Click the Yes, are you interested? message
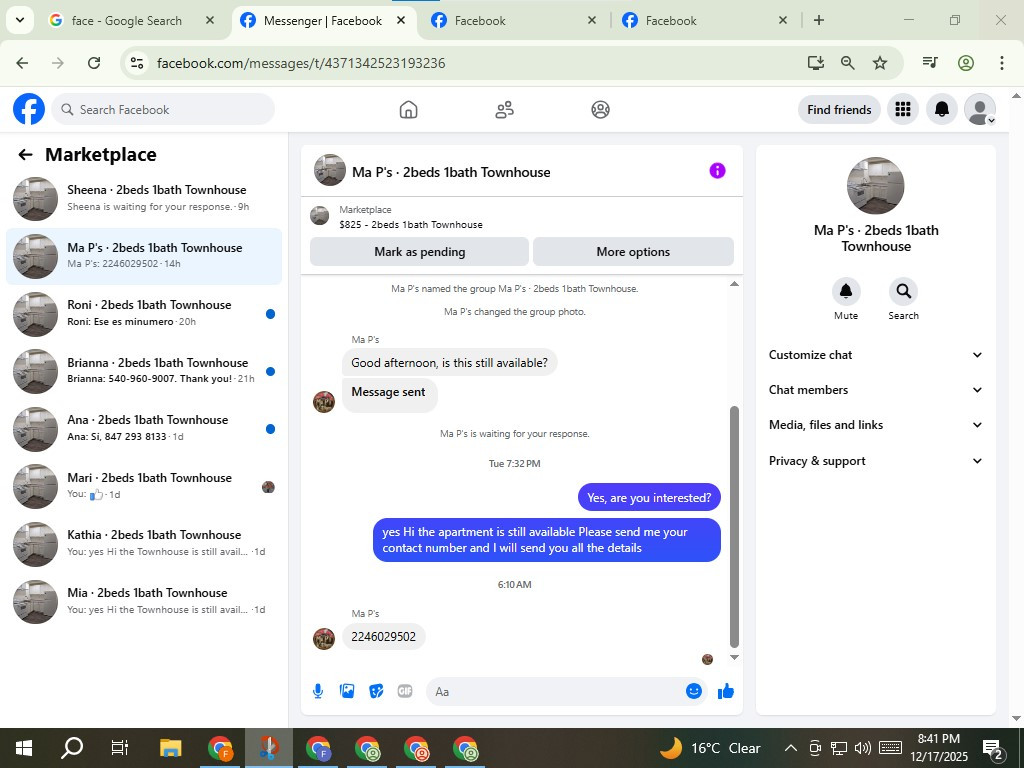Image resolution: width=1024 pixels, height=768 pixels. (x=649, y=498)
